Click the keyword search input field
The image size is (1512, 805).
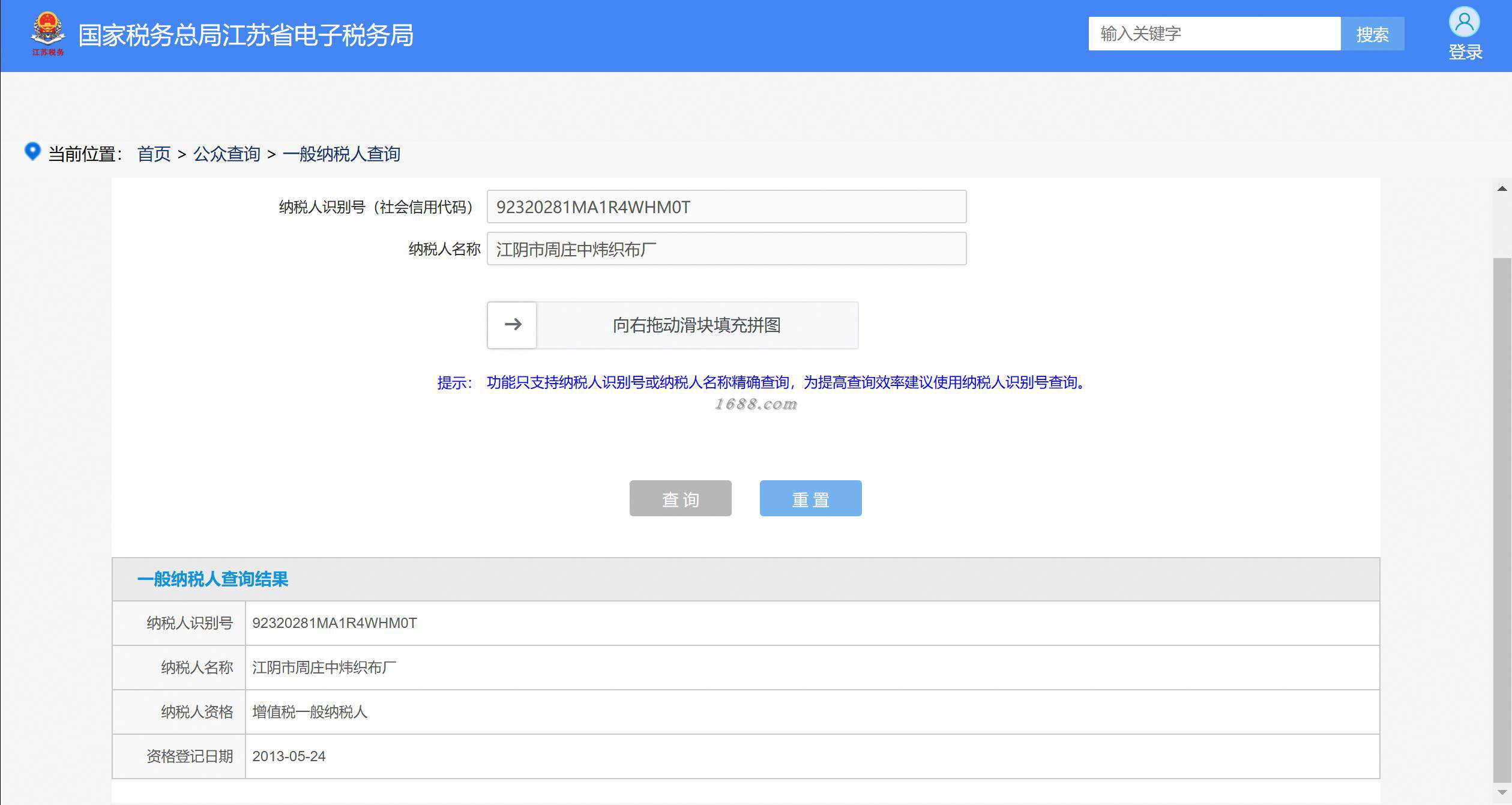[1214, 34]
